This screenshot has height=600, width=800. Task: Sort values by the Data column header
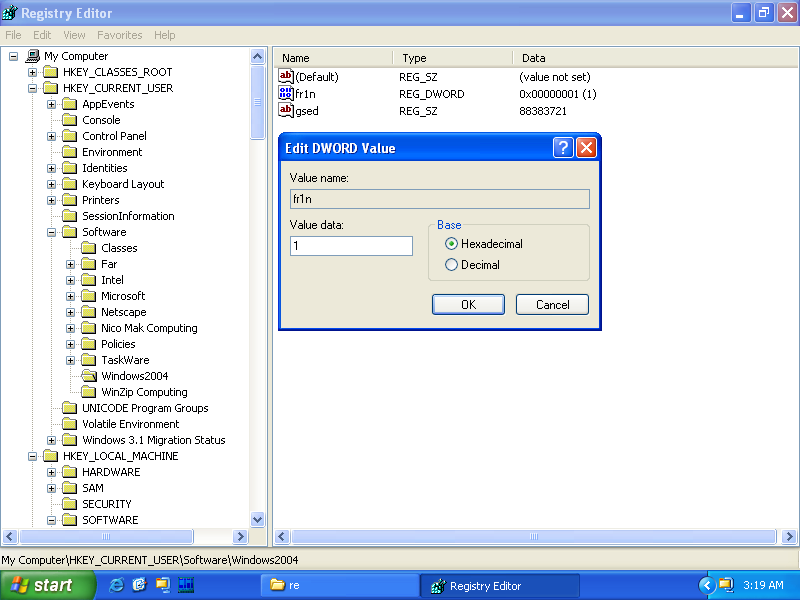tap(656, 58)
